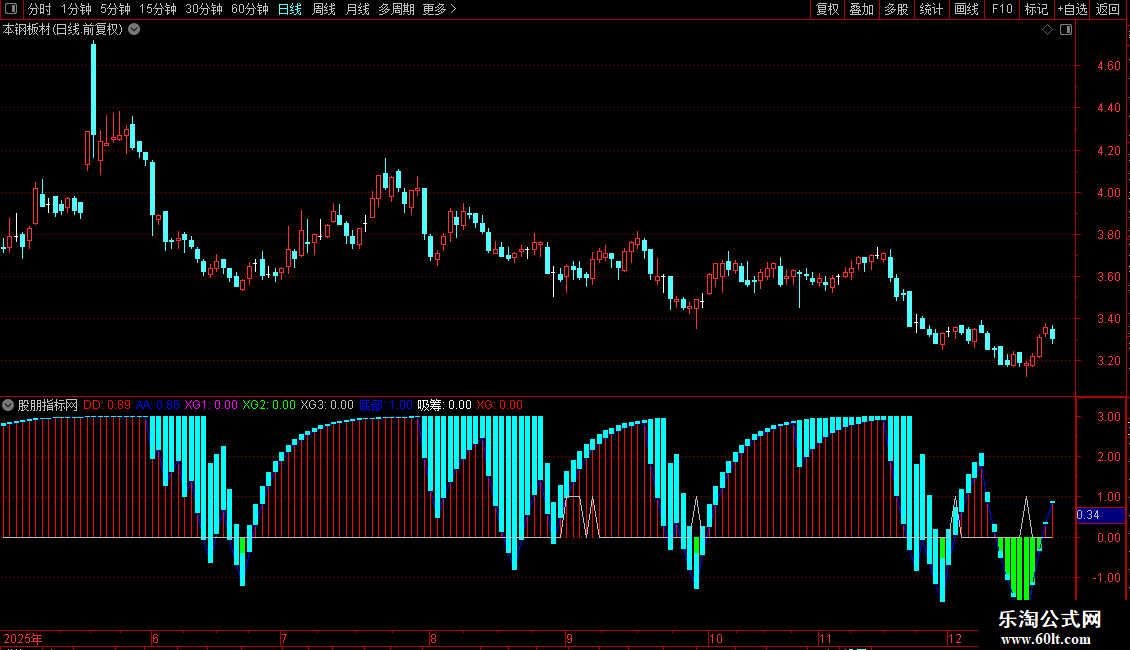Toggle the side panel icon at chart top-right
Screen dimensions: 1130x650
click(1066, 30)
